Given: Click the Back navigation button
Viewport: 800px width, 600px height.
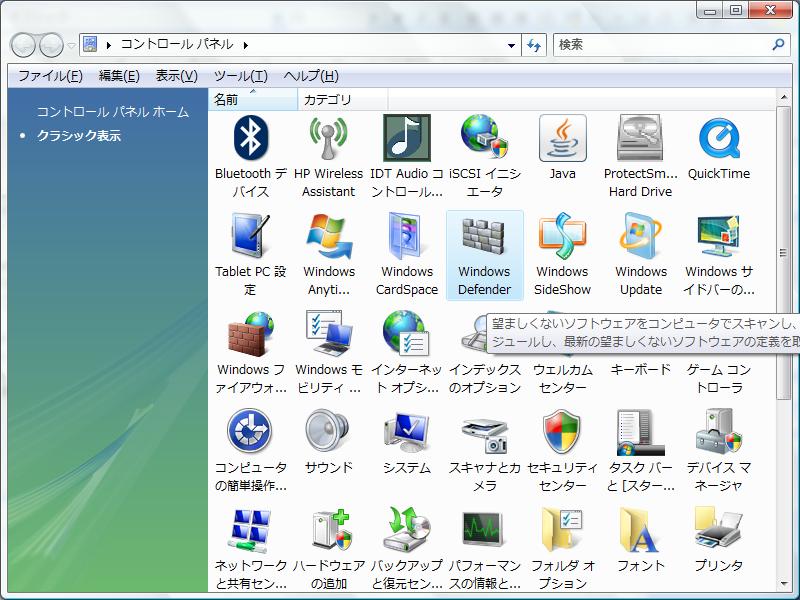Looking at the screenshot, I should click(x=23, y=45).
